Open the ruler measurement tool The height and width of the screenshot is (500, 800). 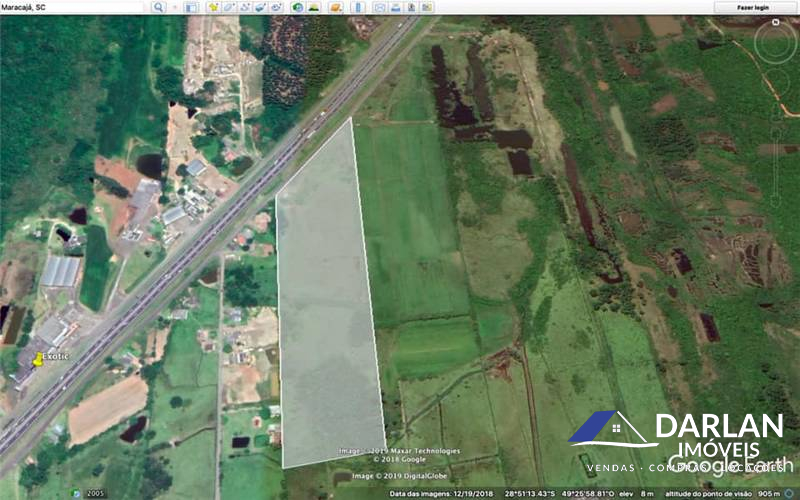click(357, 7)
